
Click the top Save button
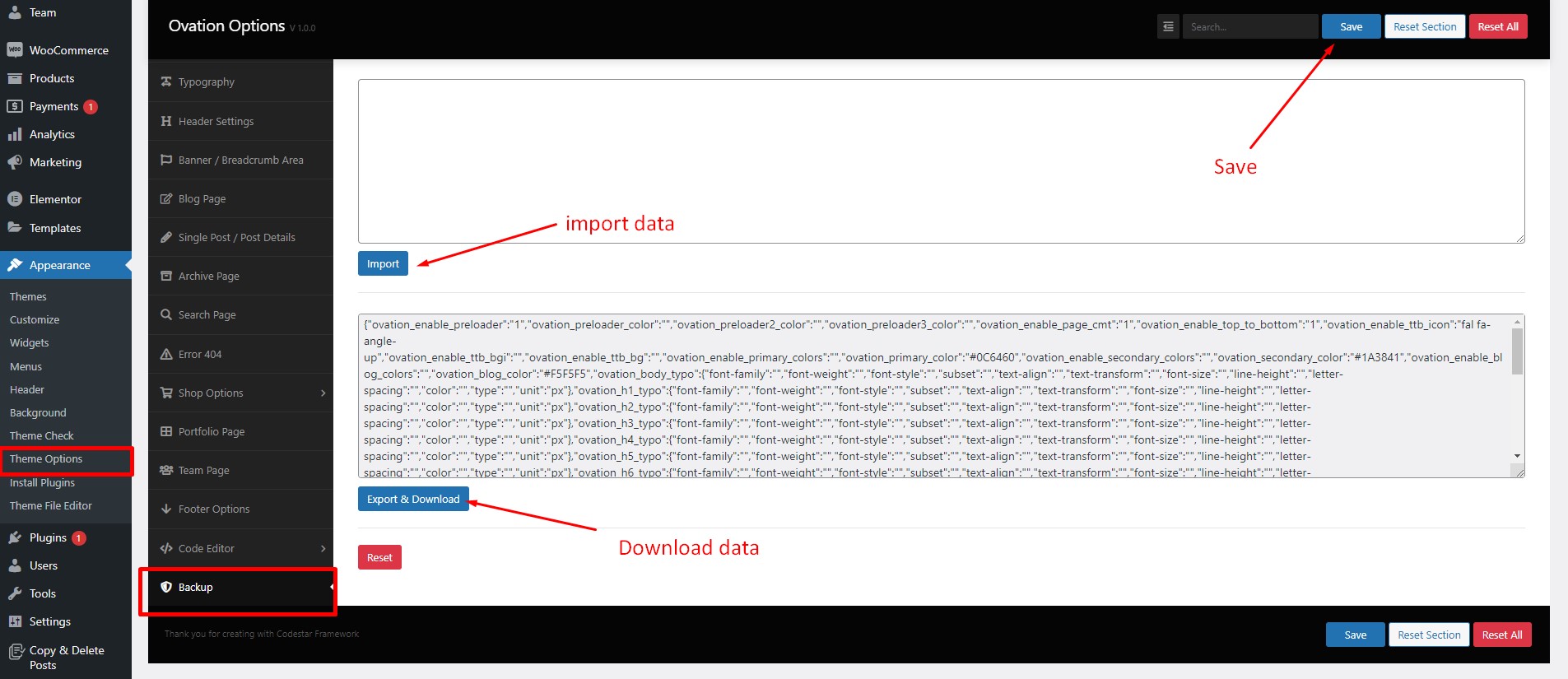[x=1351, y=26]
